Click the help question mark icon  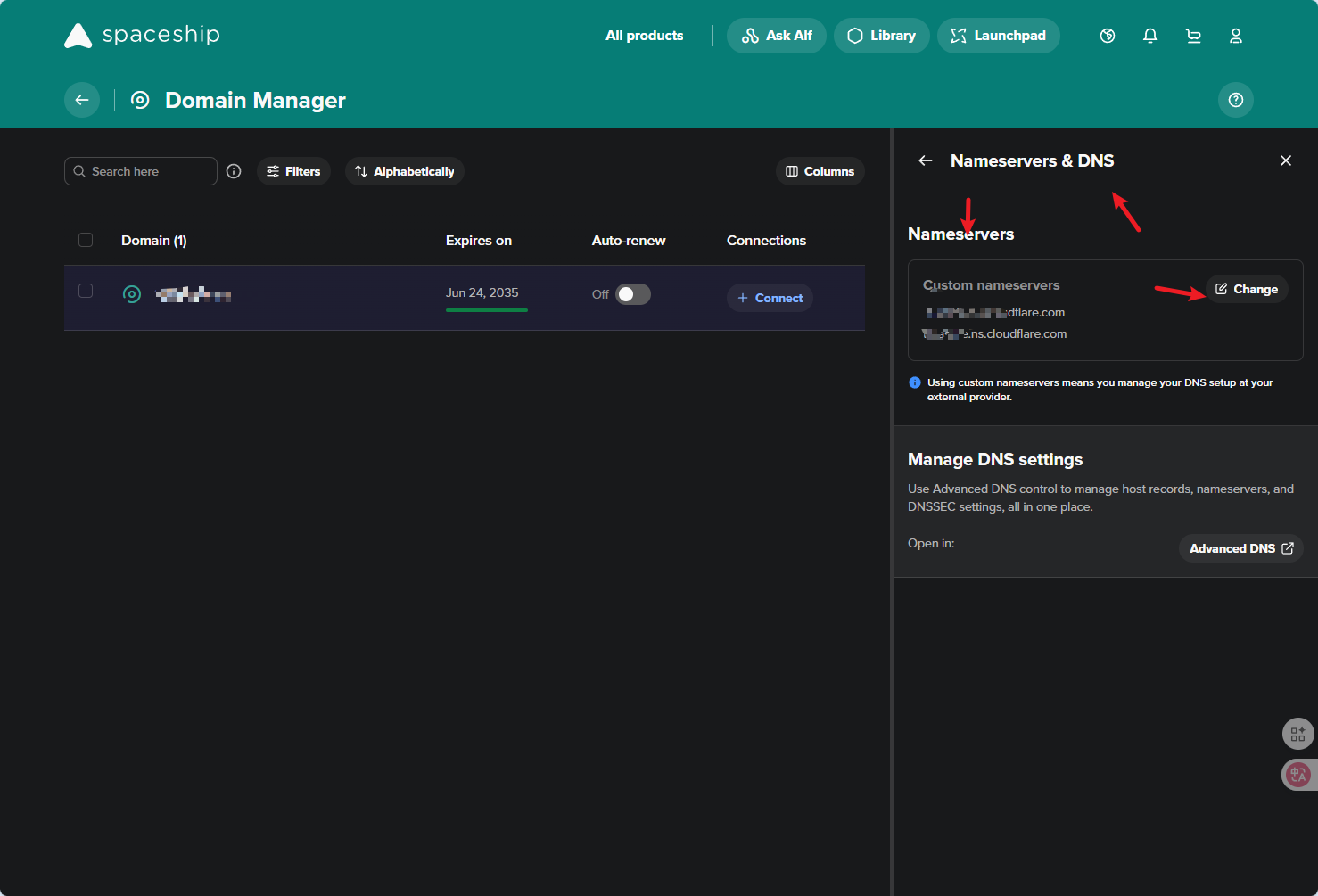(1236, 100)
